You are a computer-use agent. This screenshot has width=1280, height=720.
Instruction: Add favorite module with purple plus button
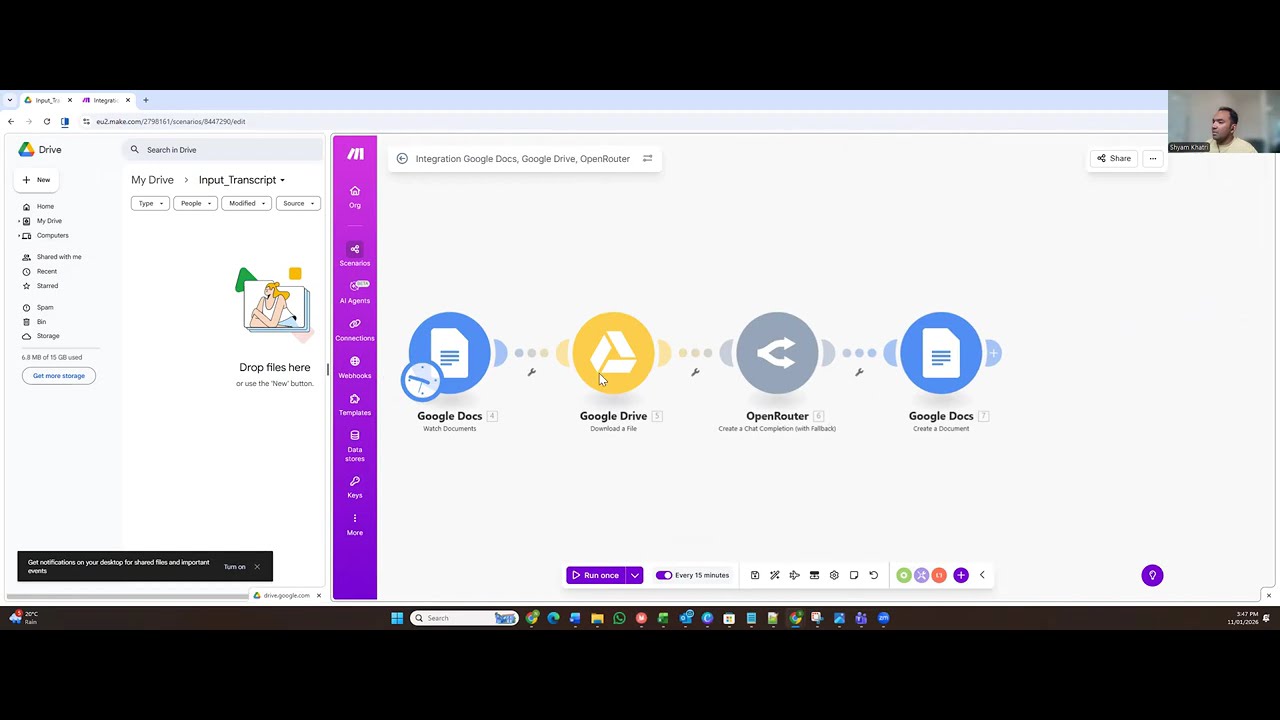click(x=961, y=575)
